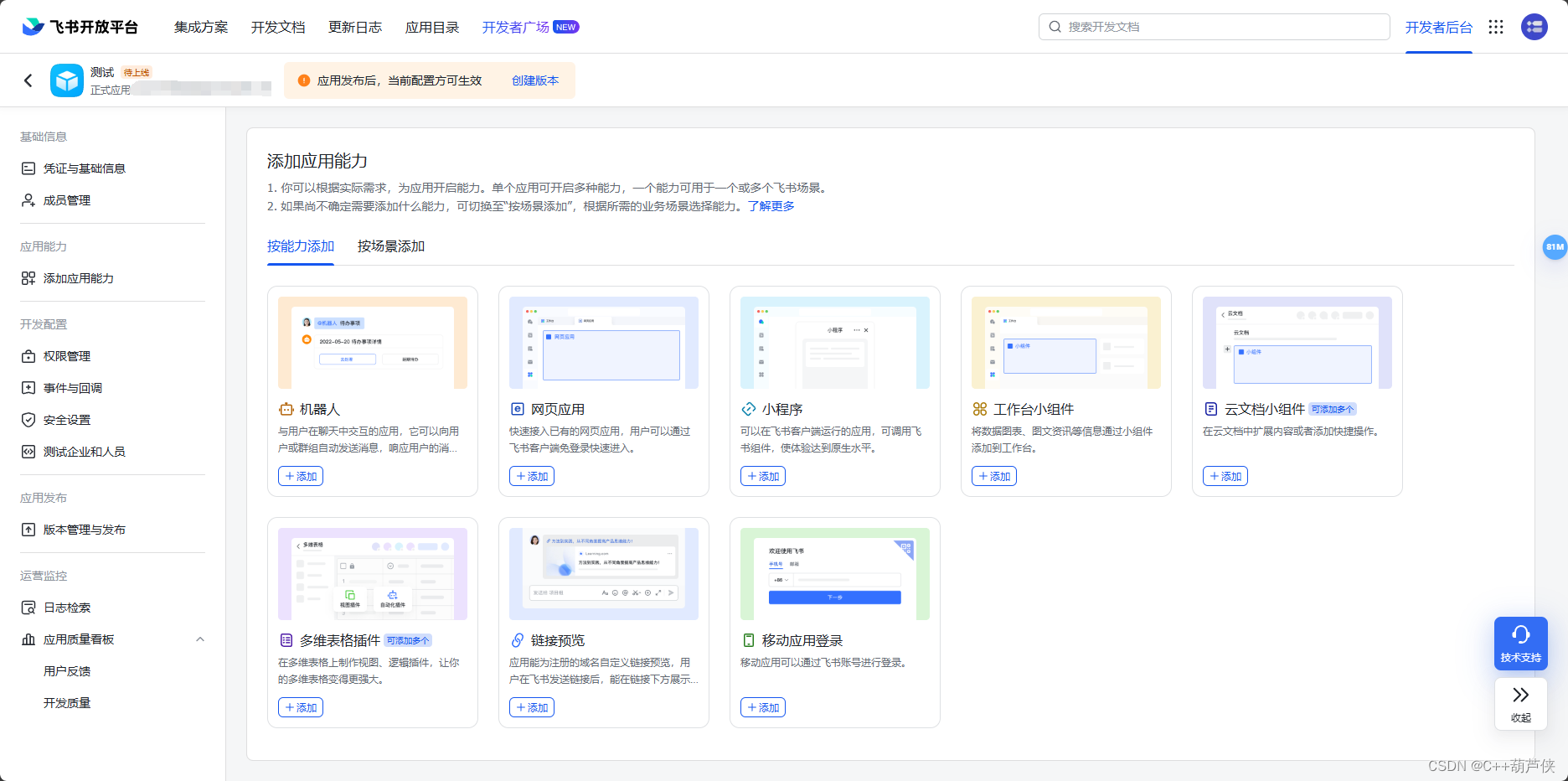Viewport: 1568px width, 781px height.
Task: Open 技术支持 headset support button
Action: point(1521,643)
